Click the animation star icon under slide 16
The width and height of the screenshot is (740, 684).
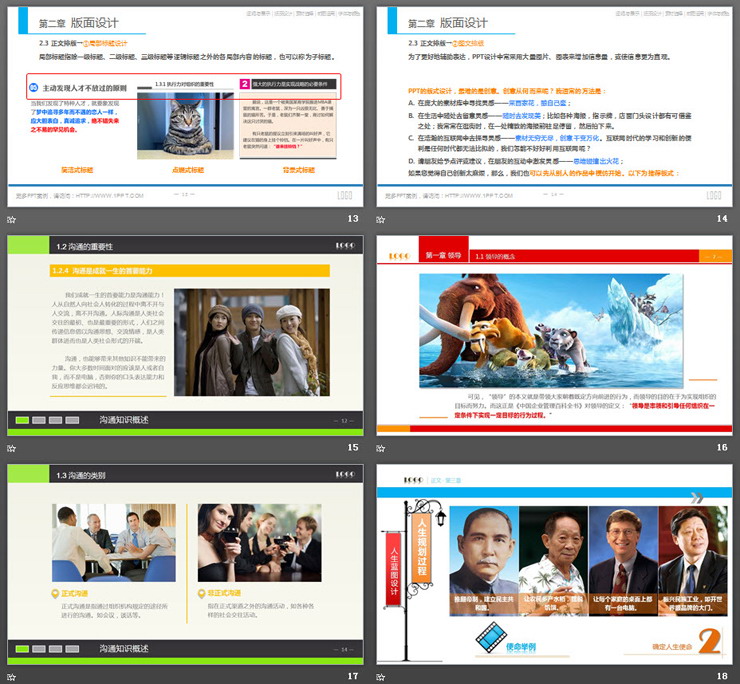point(380,448)
